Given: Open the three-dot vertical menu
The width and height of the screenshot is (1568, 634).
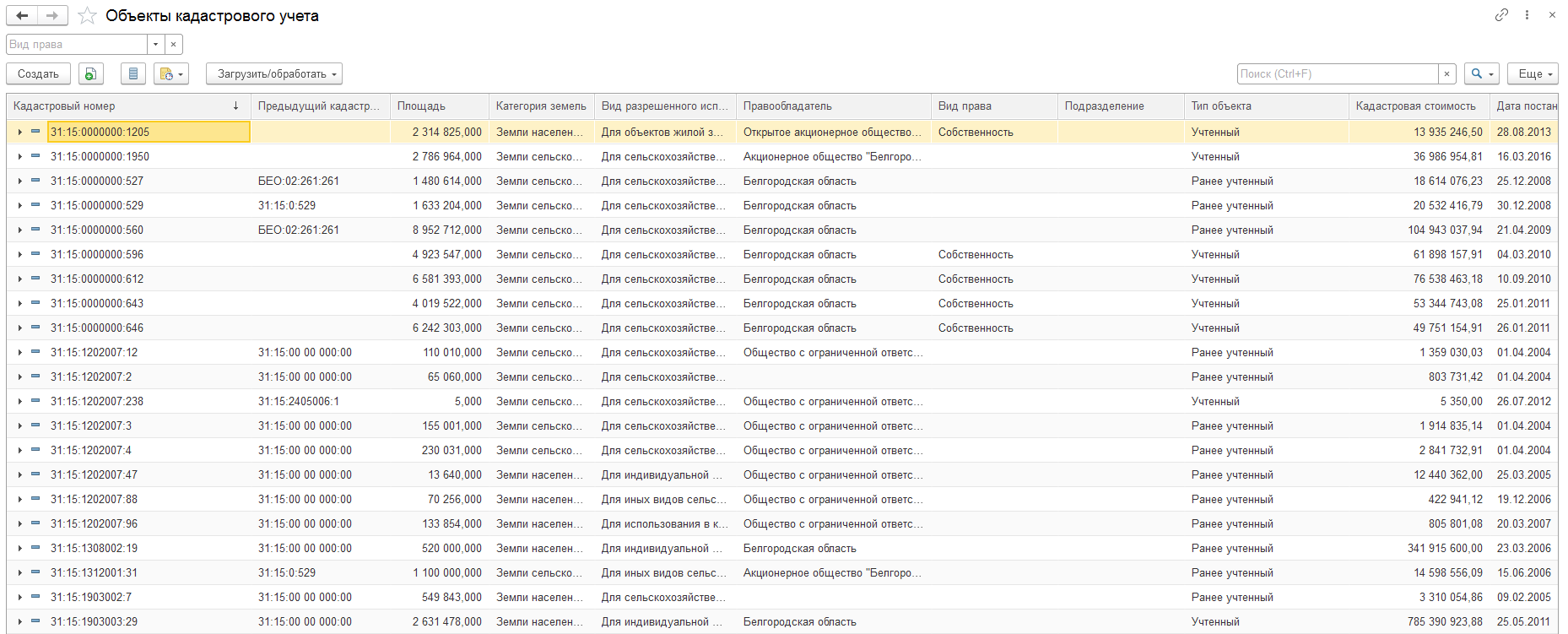Looking at the screenshot, I should (x=1527, y=15).
